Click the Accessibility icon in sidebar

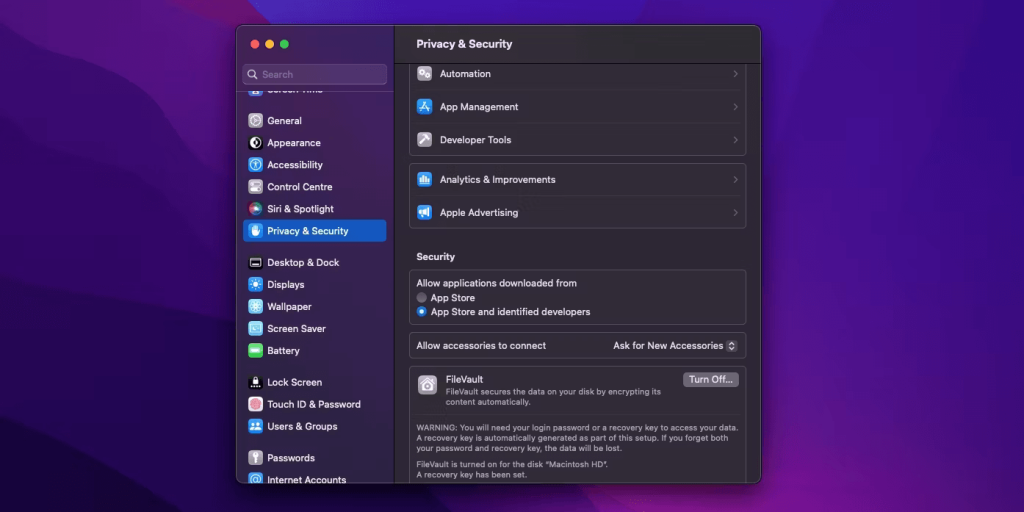(x=255, y=165)
